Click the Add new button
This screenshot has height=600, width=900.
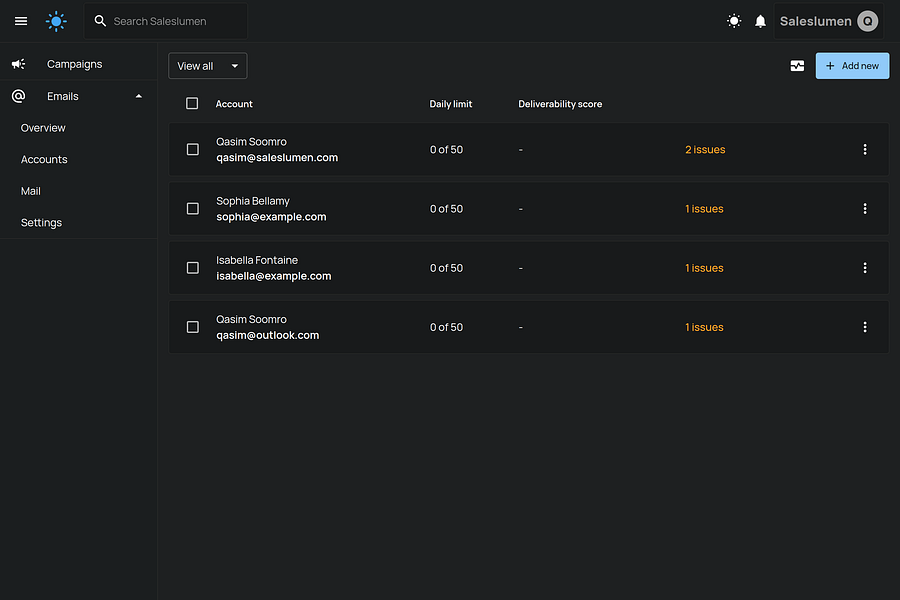click(852, 66)
